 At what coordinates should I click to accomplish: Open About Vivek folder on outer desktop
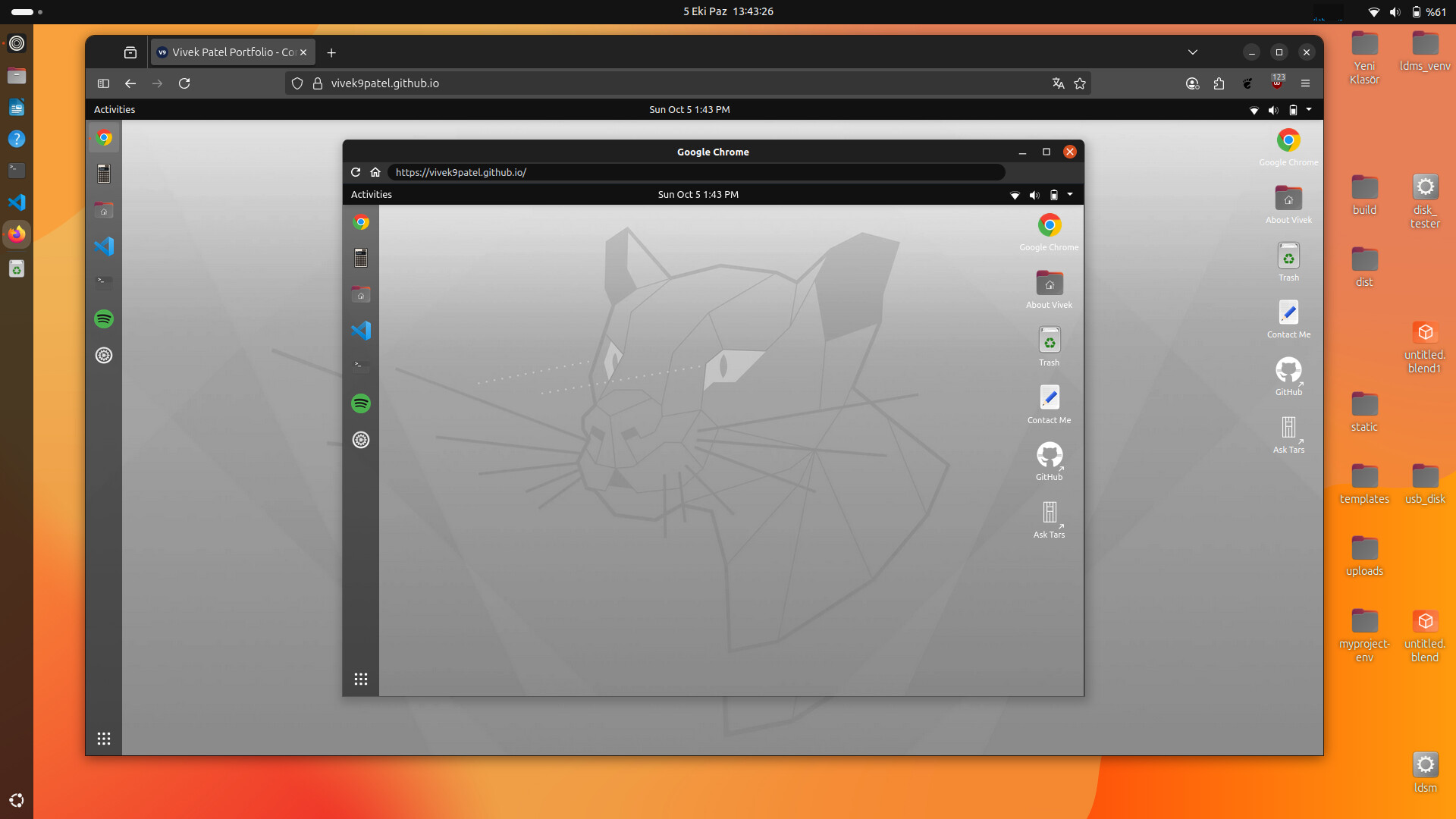[x=1288, y=204]
